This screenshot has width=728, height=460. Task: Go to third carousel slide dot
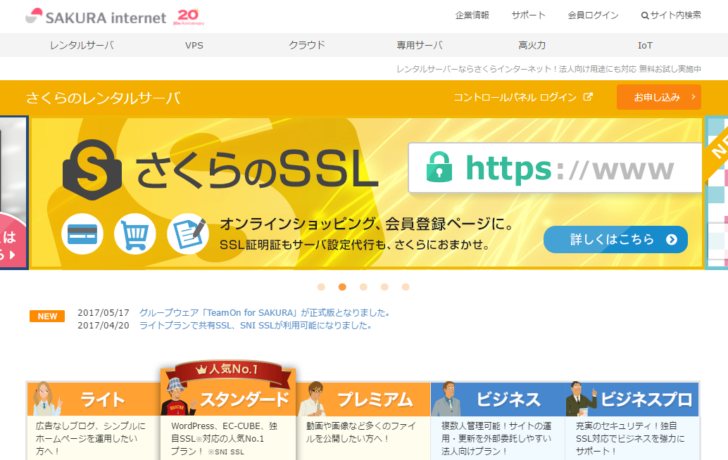(364, 287)
